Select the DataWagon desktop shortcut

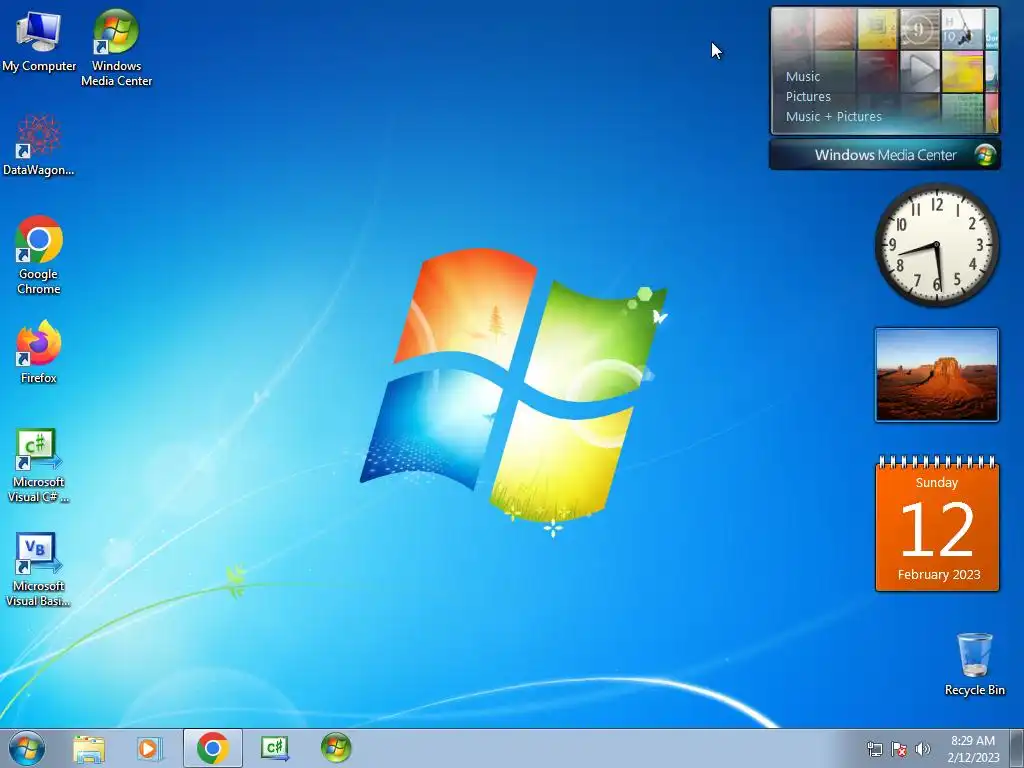pyautogui.click(x=39, y=145)
